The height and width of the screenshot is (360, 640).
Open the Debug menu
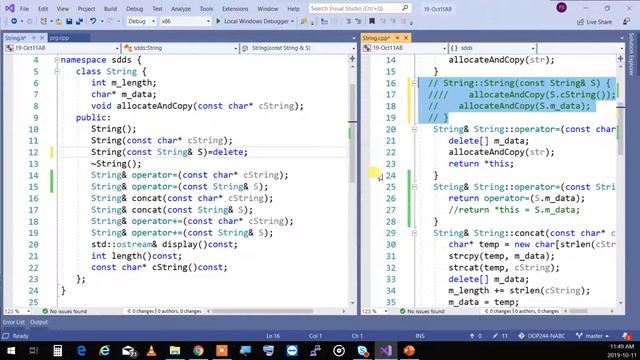pos(135,9)
